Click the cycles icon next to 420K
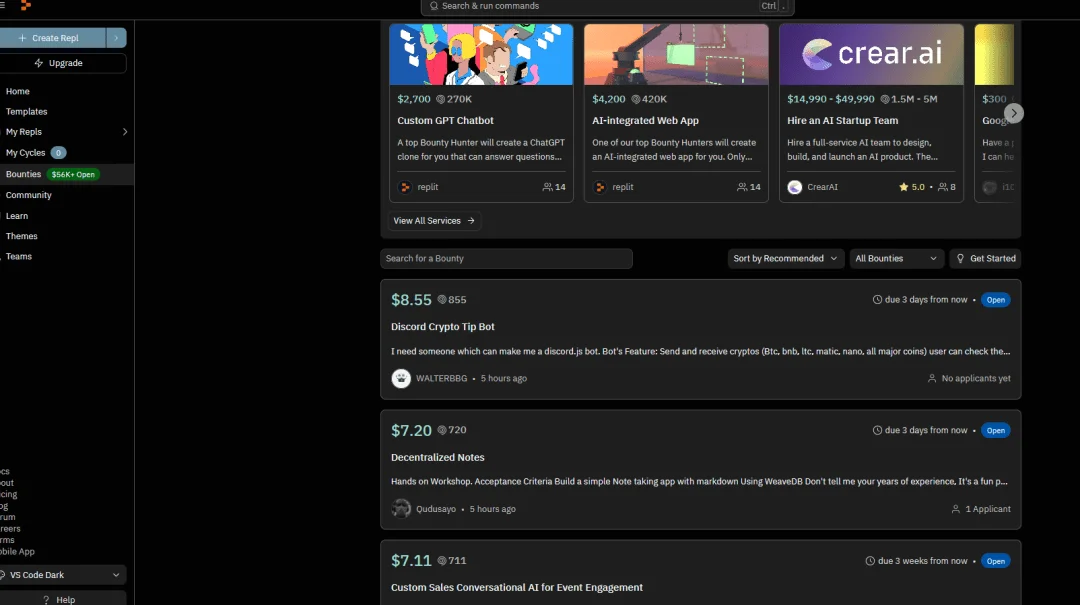Viewport: 1080px width, 605px height. click(x=636, y=99)
